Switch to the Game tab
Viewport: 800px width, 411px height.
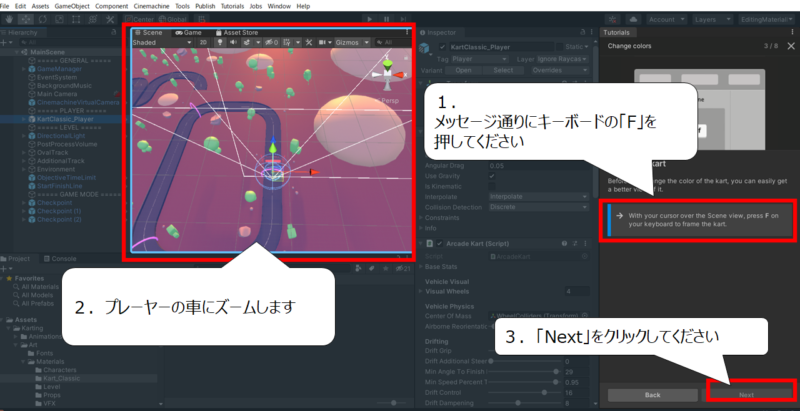(x=189, y=32)
